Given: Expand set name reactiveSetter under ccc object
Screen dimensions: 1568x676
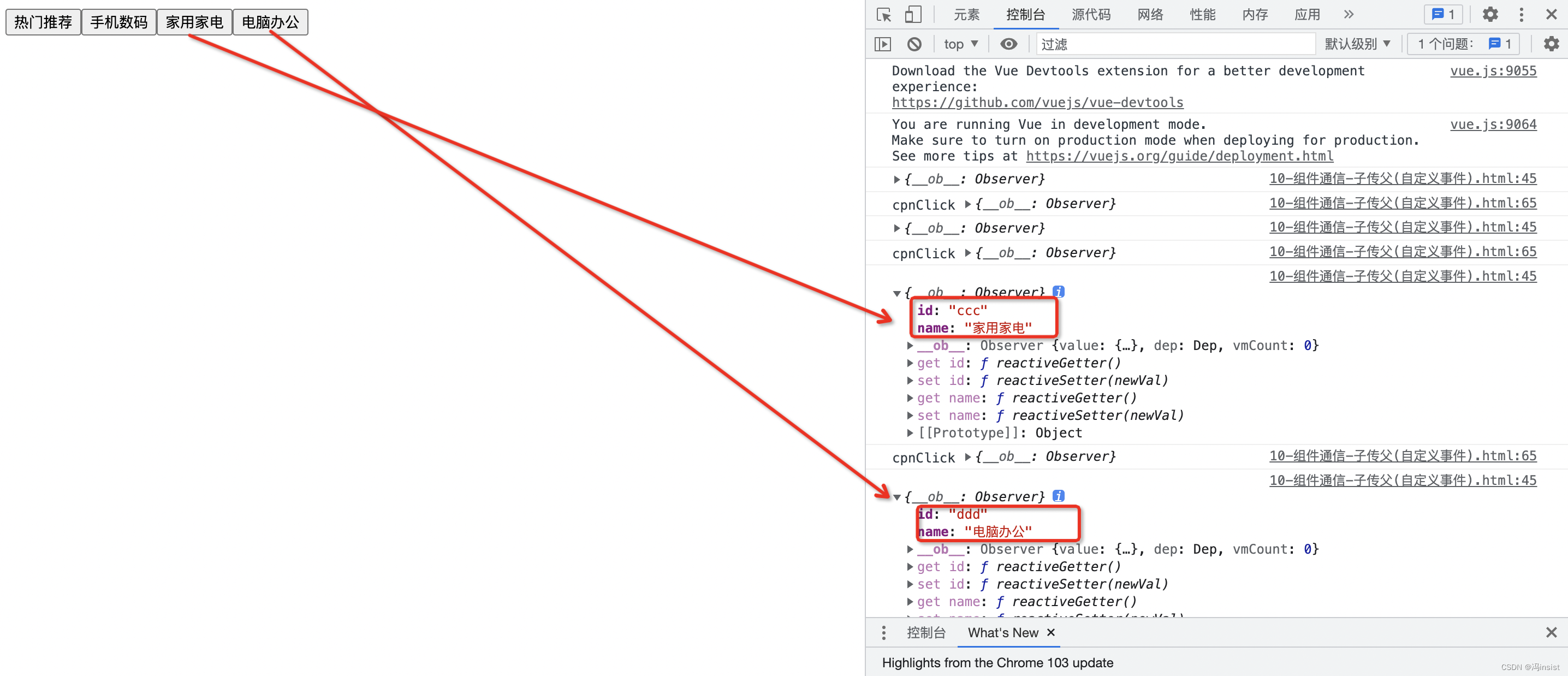Looking at the screenshot, I should (910, 416).
